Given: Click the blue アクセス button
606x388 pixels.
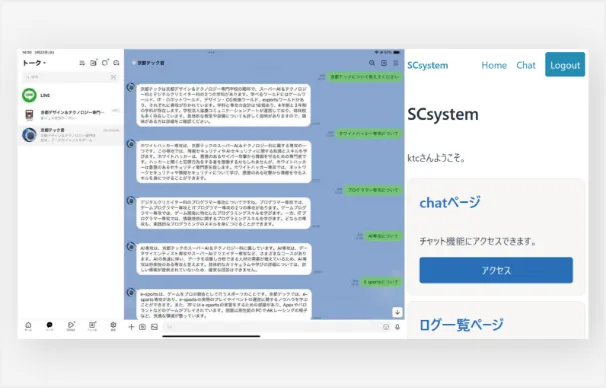Looking at the screenshot, I should (x=496, y=270).
